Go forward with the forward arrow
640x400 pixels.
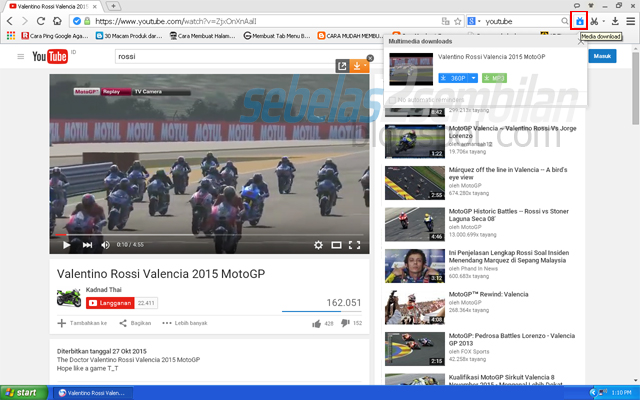25,21
